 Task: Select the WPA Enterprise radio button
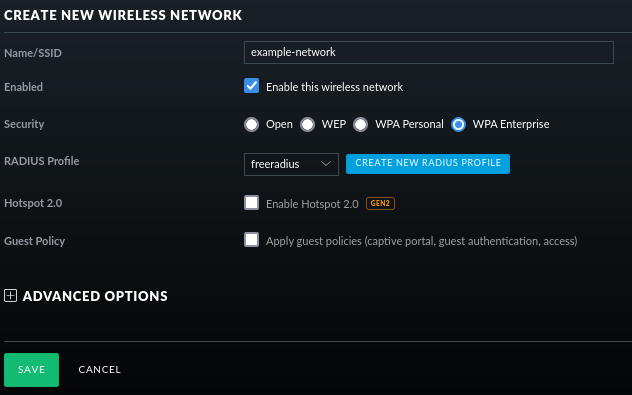click(x=458, y=124)
